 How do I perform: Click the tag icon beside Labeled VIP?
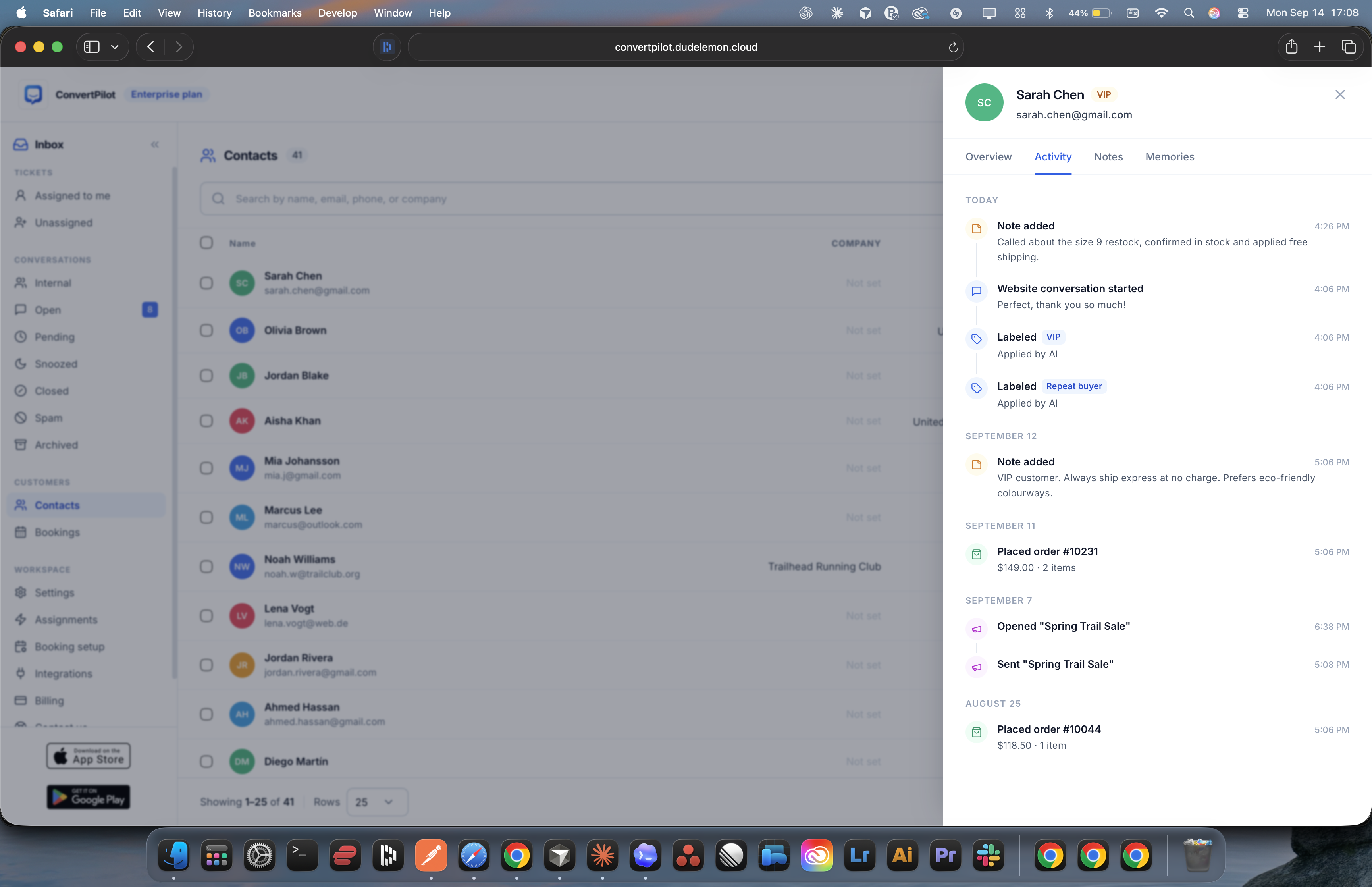976,339
